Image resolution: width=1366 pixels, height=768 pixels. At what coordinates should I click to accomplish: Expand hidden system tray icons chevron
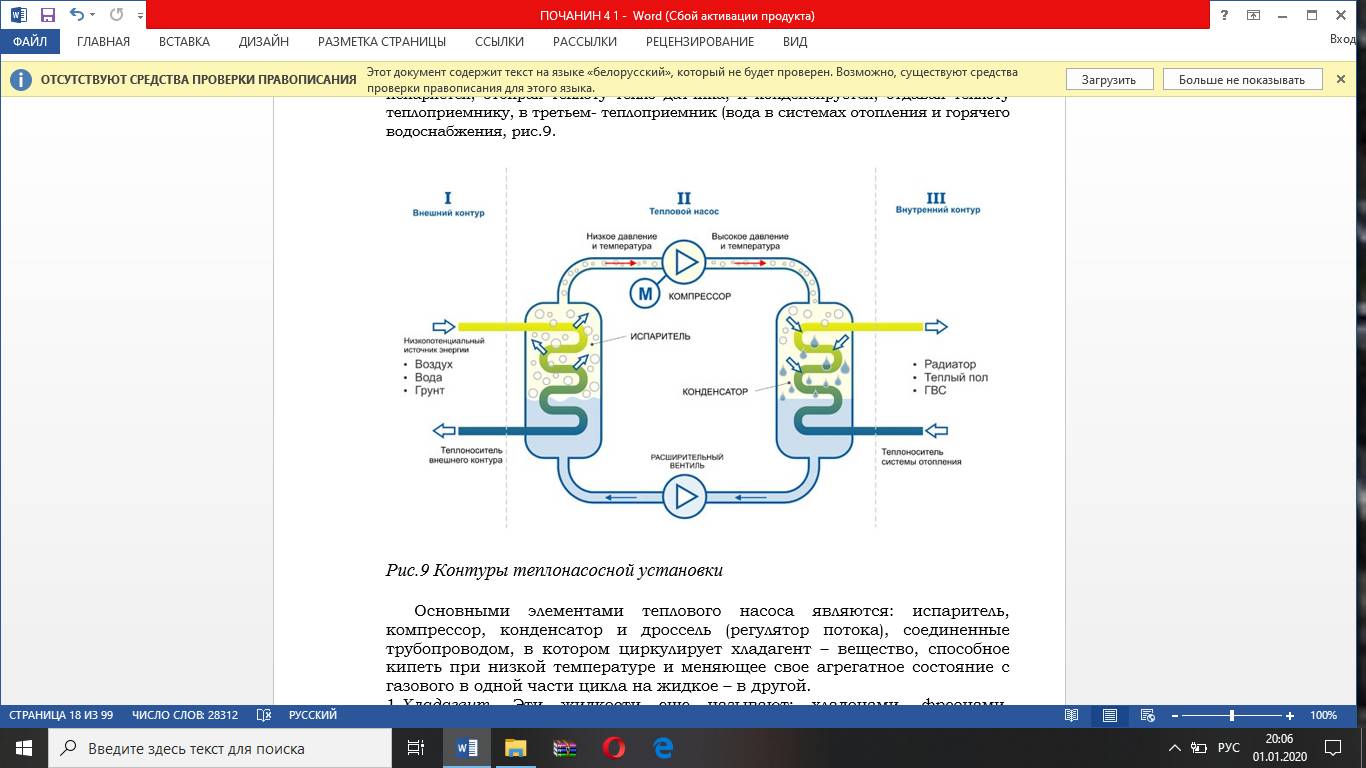click(x=1174, y=748)
